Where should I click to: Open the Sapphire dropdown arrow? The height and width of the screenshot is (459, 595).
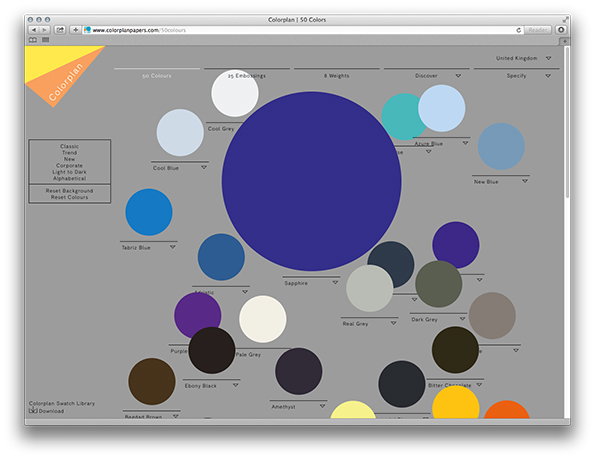click(x=335, y=283)
